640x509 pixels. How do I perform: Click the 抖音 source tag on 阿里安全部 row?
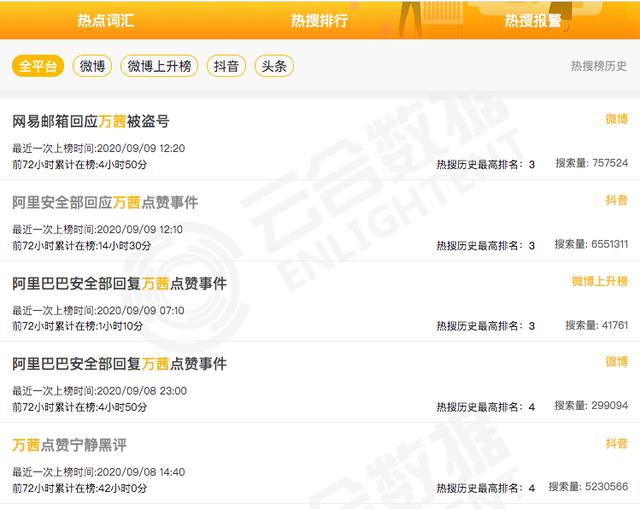[x=616, y=200]
